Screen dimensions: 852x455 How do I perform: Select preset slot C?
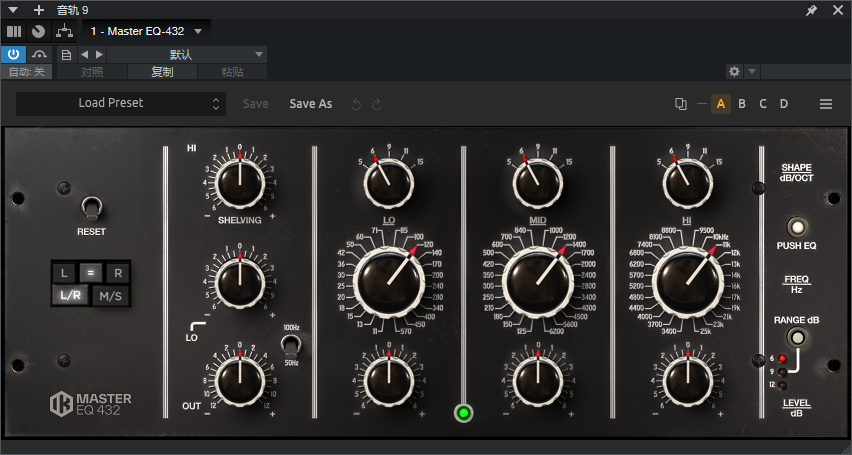click(763, 104)
